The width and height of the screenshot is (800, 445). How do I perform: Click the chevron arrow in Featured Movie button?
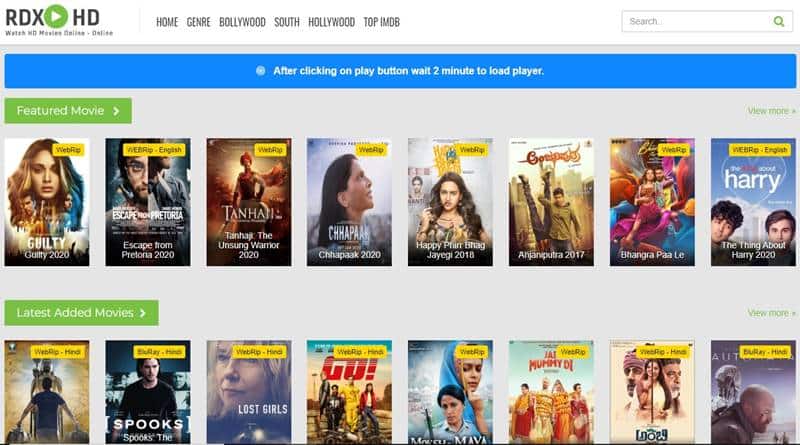tap(116, 111)
